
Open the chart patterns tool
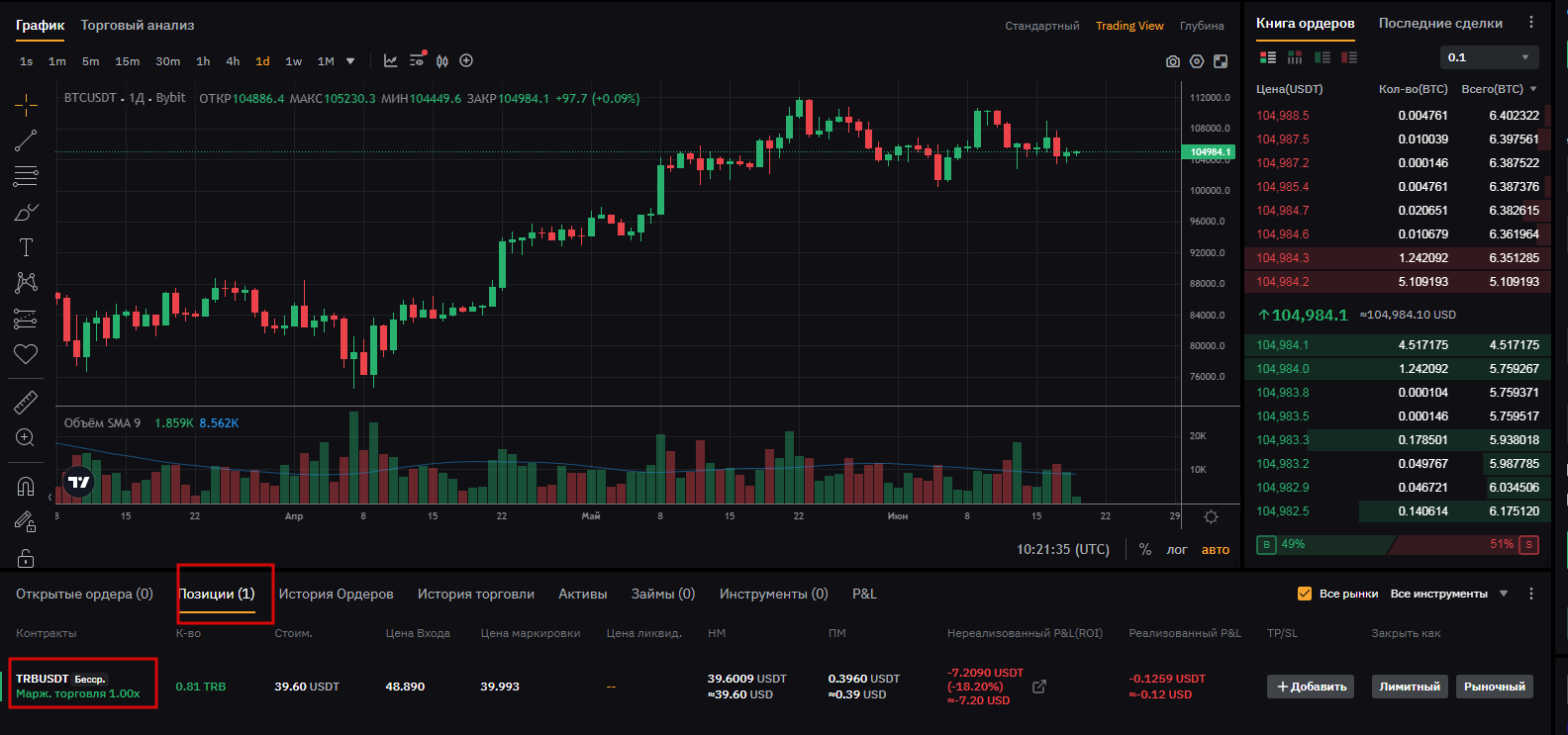pos(27,283)
